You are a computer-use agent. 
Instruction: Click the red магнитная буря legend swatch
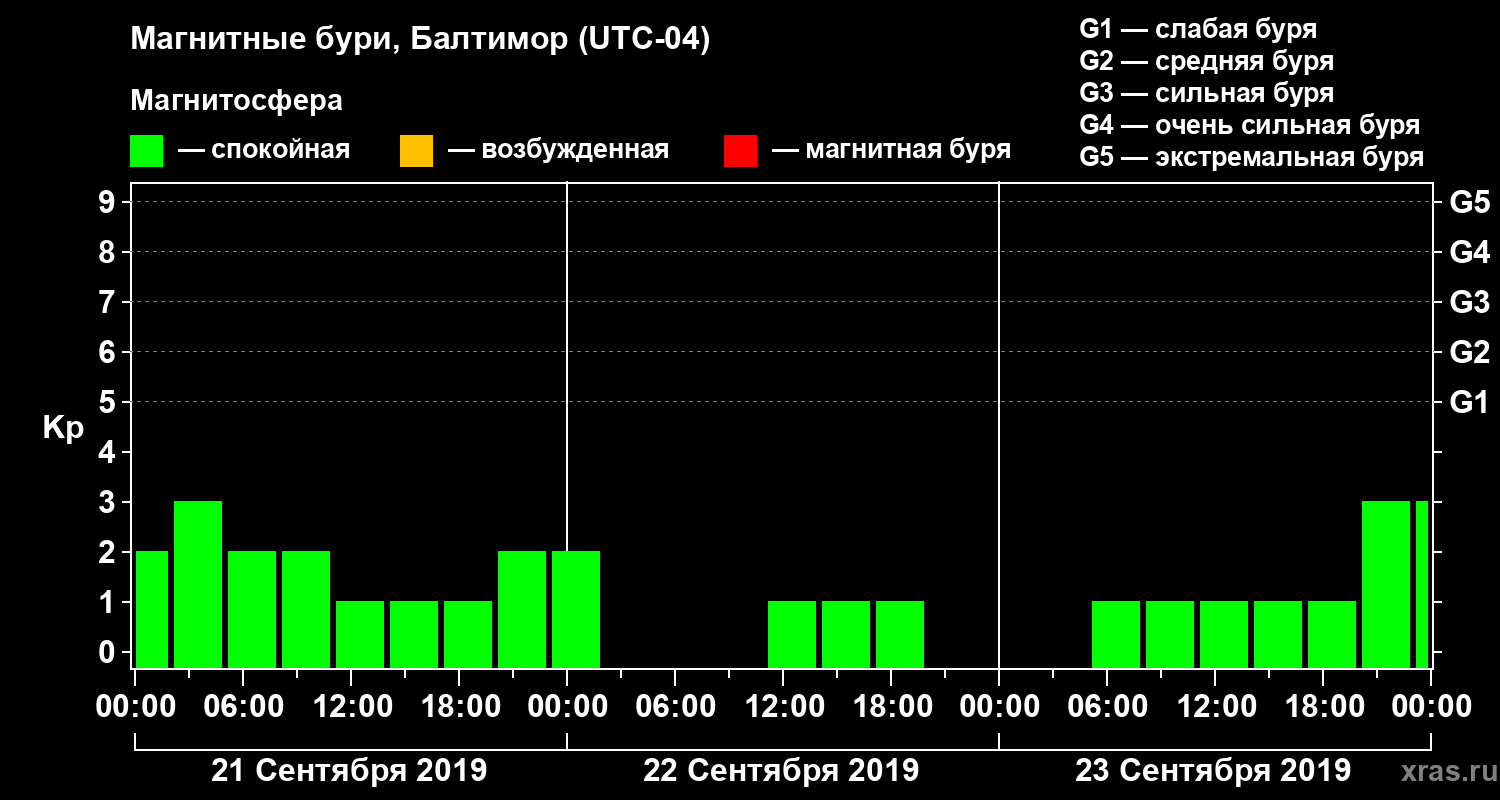coord(740,151)
